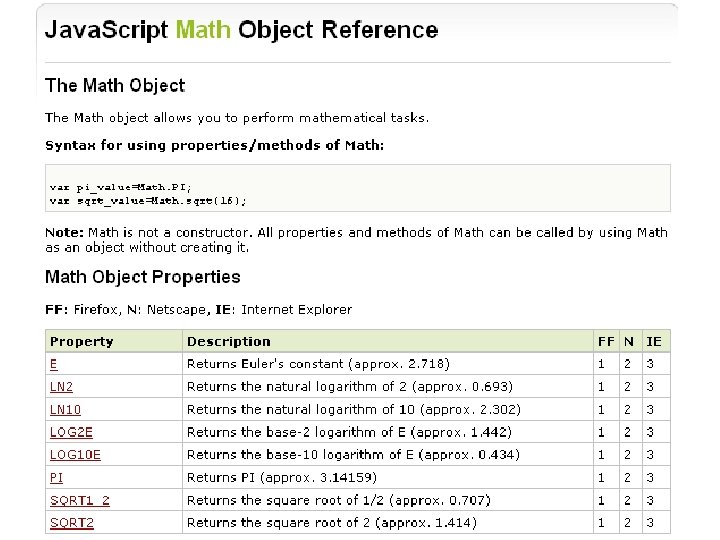
Task: Follow the SQRT1_2 property link
Action: click(x=80, y=500)
